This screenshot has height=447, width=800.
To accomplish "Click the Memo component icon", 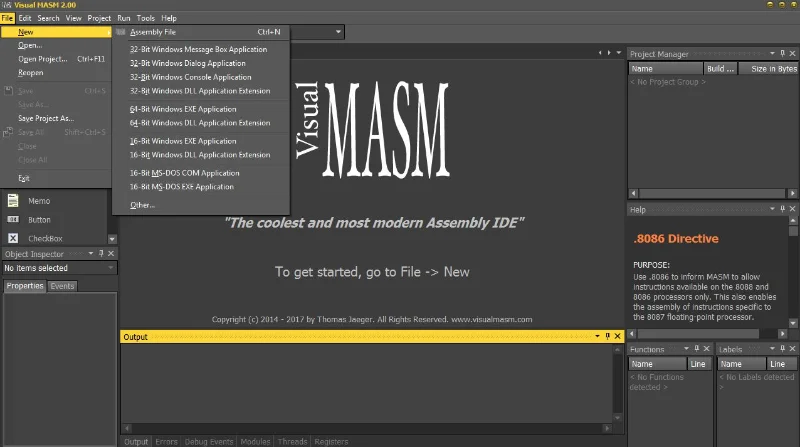I will [13, 201].
